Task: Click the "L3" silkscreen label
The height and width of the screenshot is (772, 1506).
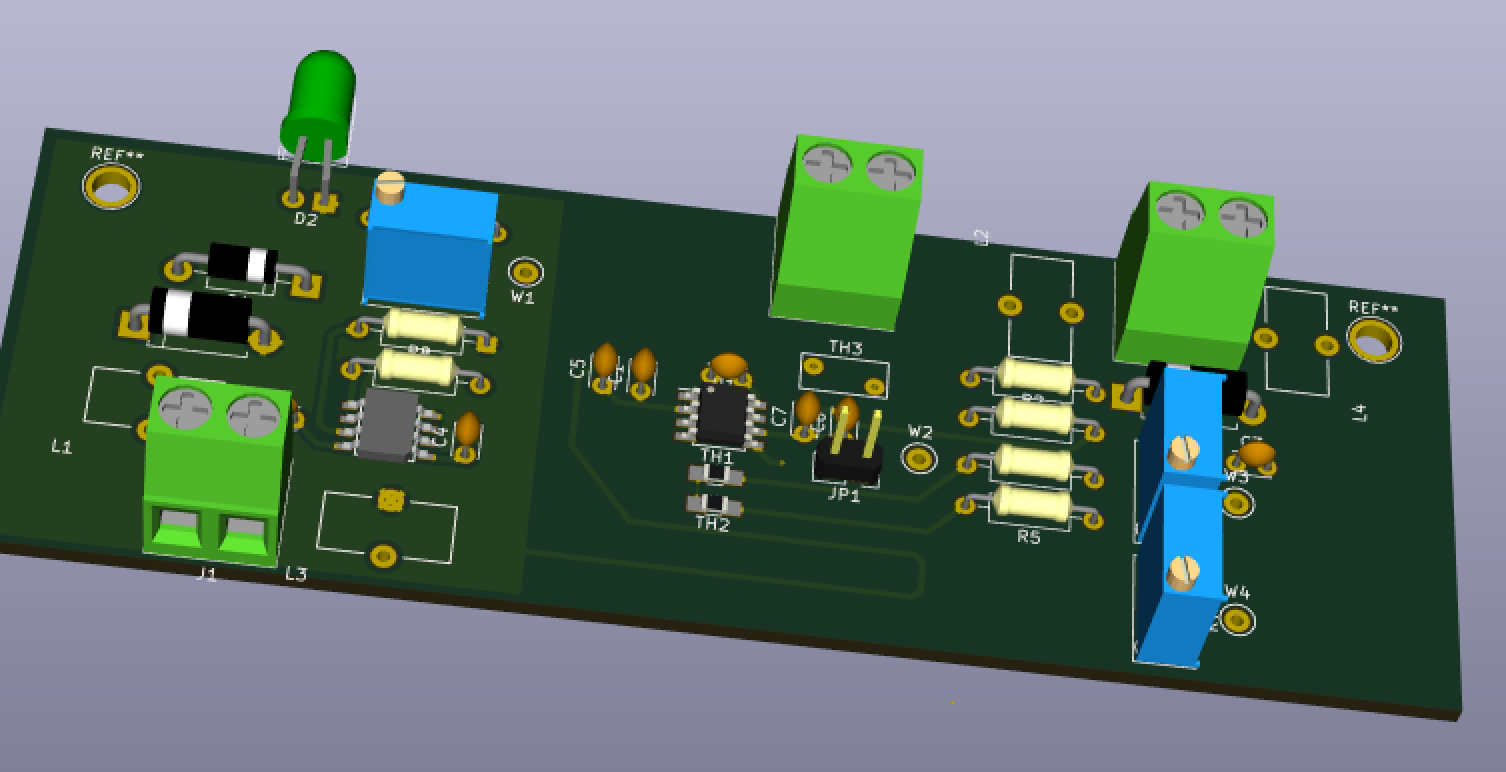Action: point(296,574)
